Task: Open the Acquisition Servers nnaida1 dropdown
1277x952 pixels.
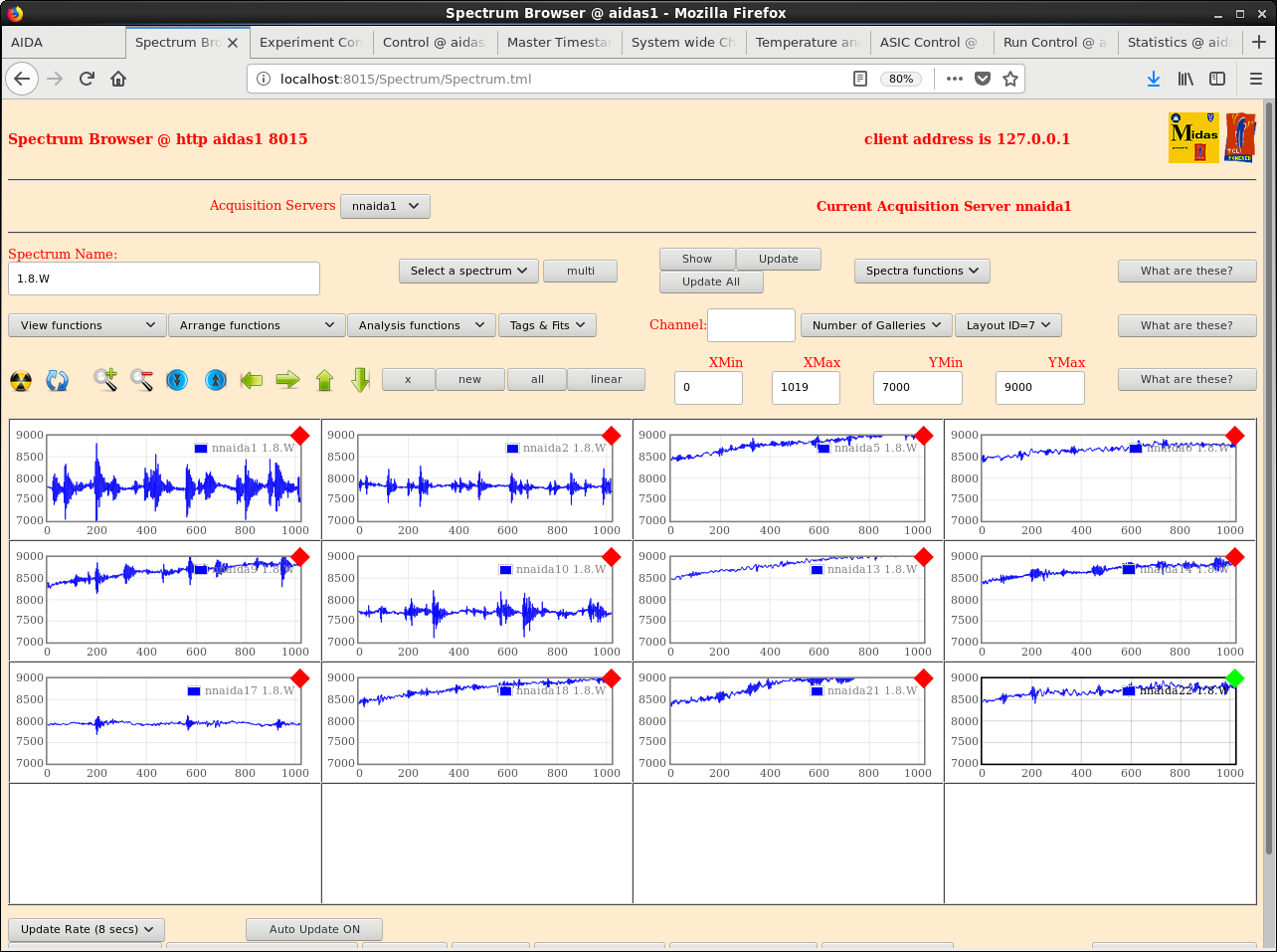Action: (x=385, y=206)
